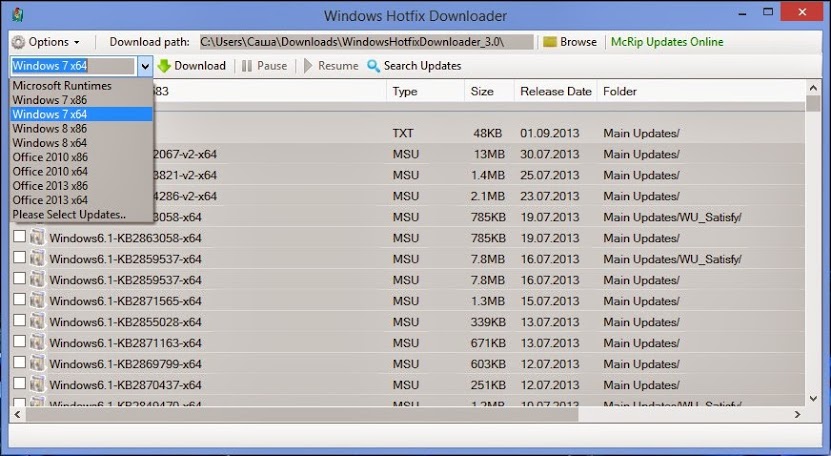Click the vertical scrollbar thumb
This screenshot has width=831, height=456.
click(813, 103)
